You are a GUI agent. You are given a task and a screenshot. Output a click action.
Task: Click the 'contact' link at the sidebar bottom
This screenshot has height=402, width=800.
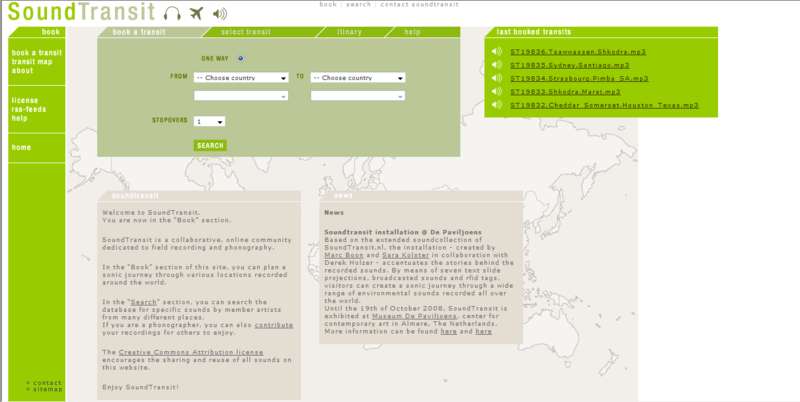[47, 383]
